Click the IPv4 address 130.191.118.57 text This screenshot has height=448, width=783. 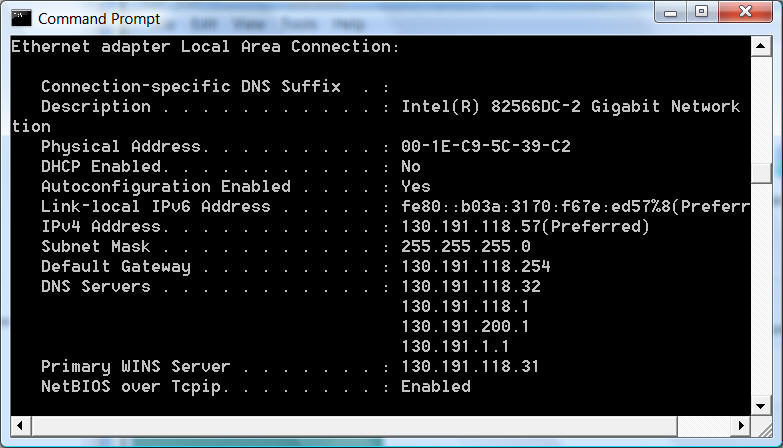[x=470, y=226]
